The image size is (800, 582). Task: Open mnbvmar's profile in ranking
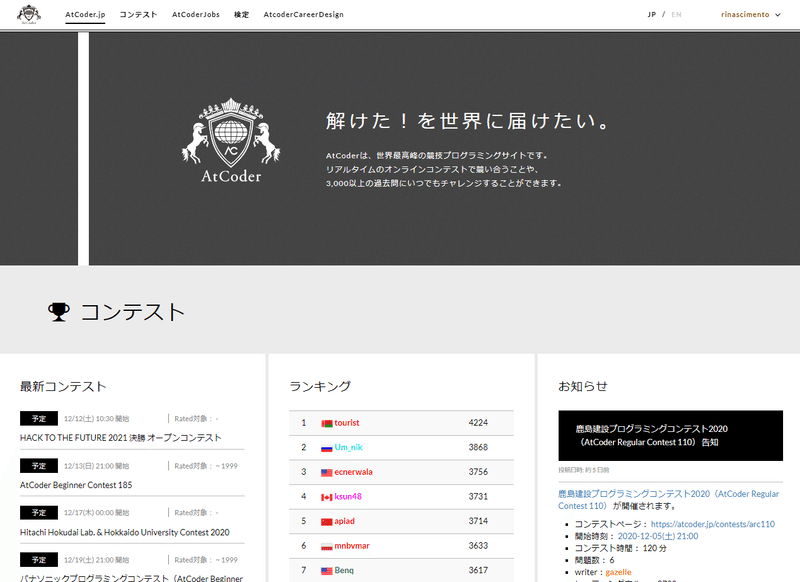(x=352, y=546)
